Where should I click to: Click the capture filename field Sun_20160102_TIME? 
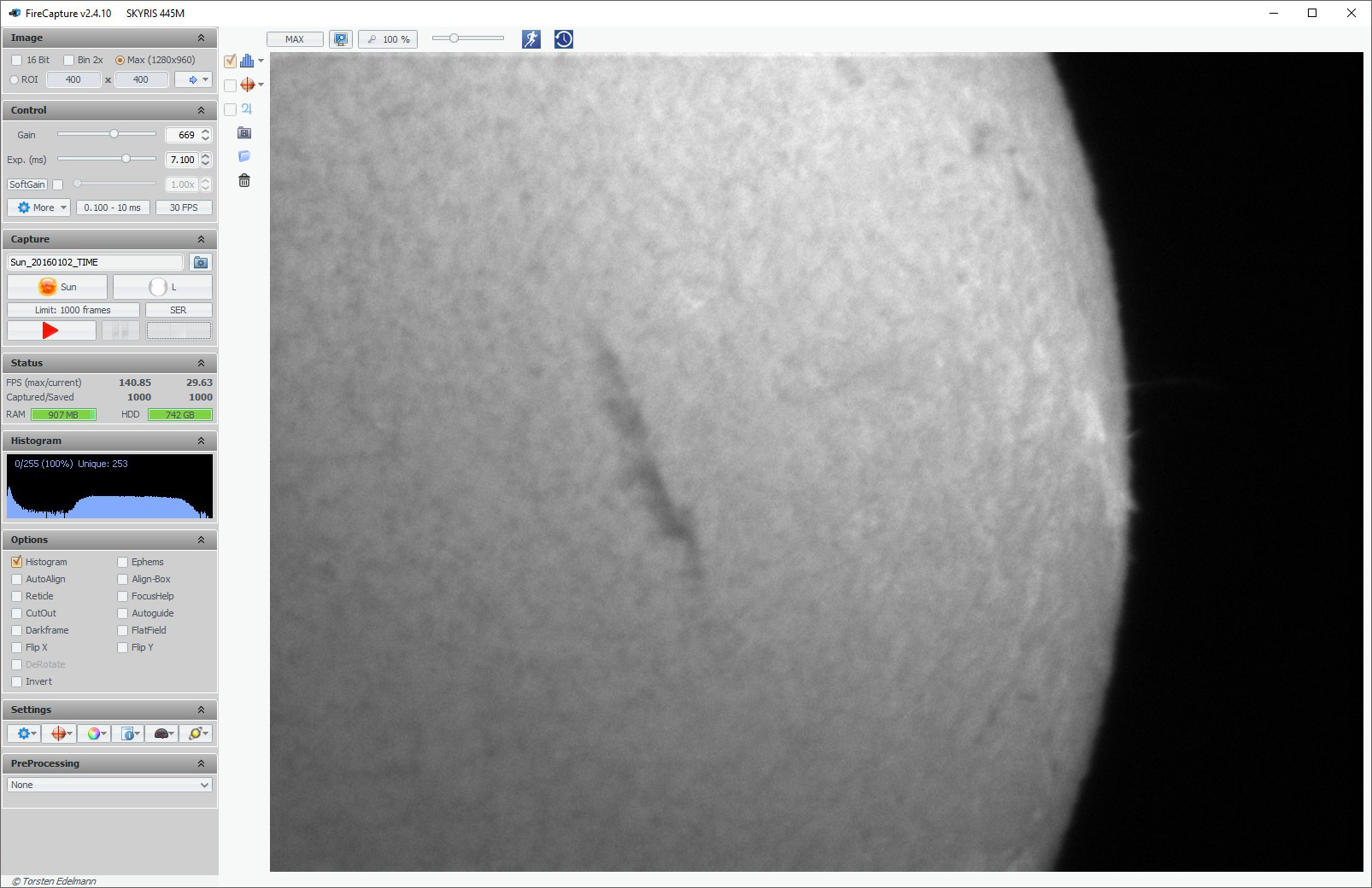tap(95, 262)
